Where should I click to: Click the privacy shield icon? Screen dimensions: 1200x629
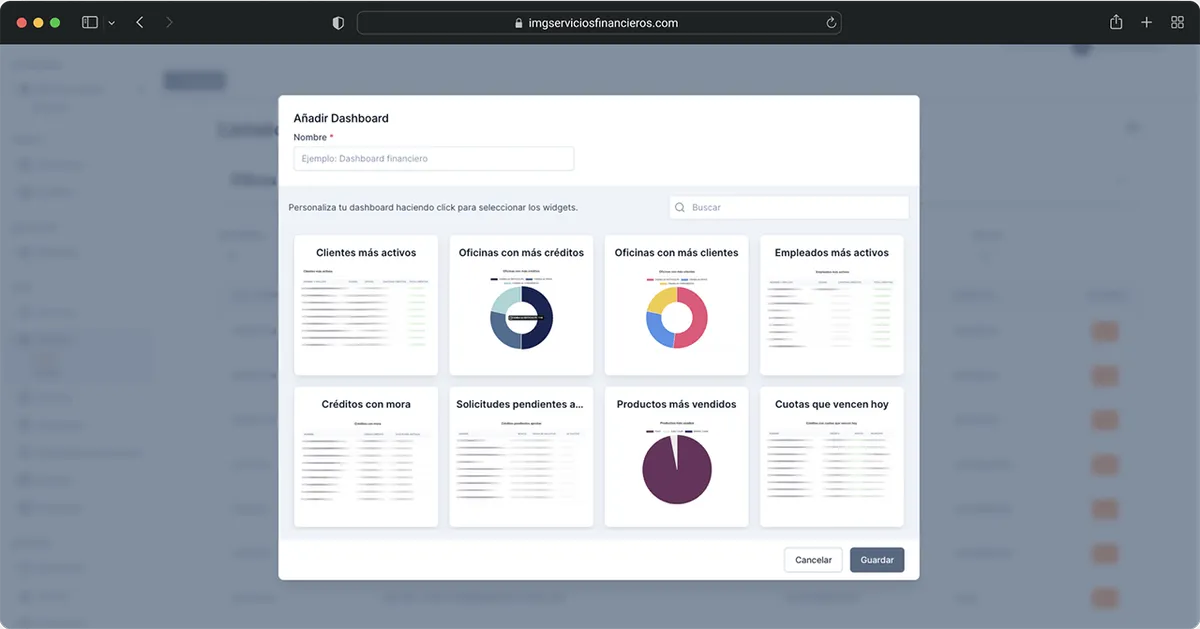[x=338, y=23]
